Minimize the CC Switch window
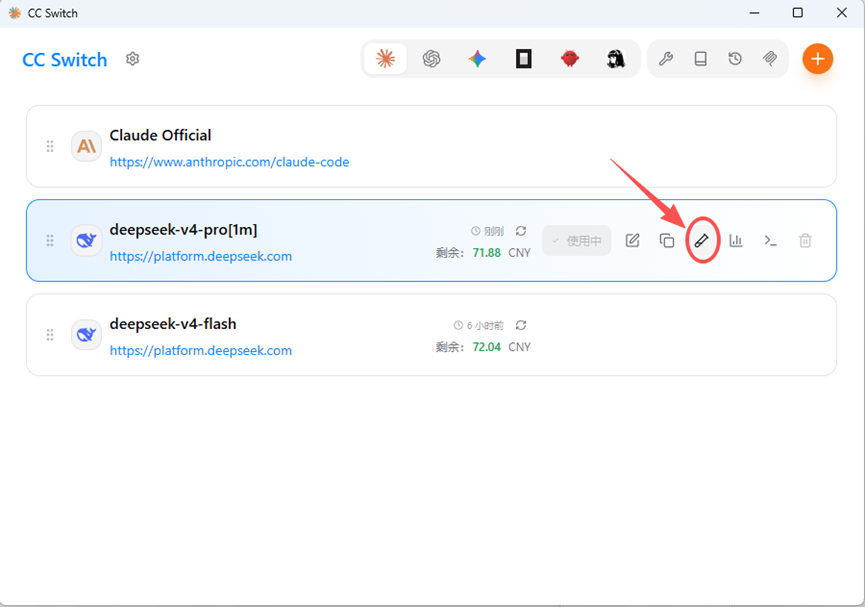The image size is (865, 607). pyautogui.click(x=755, y=13)
